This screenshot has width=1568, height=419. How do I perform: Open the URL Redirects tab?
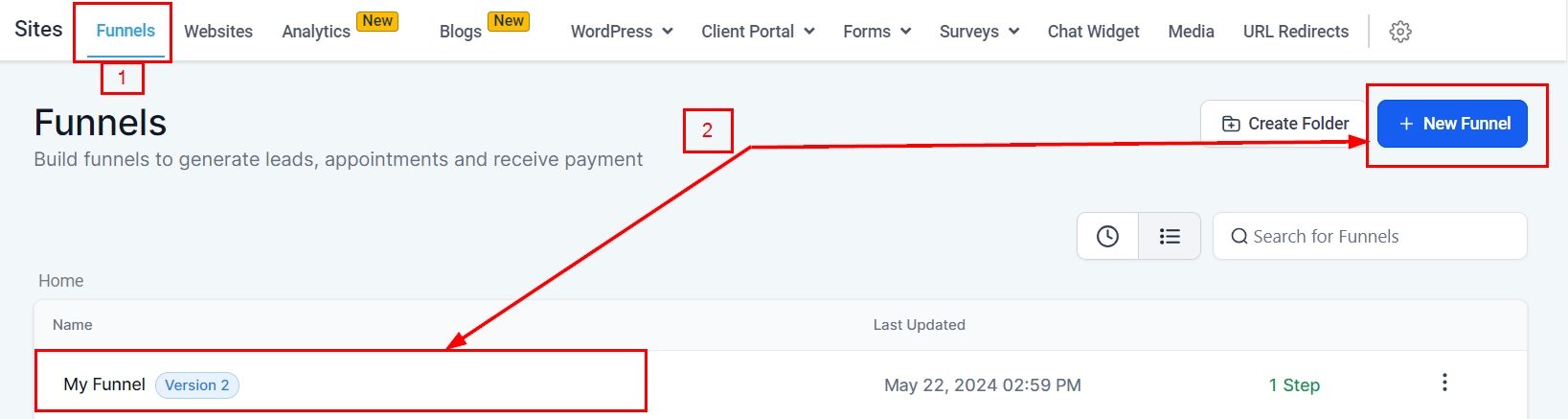click(x=1296, y=32)
